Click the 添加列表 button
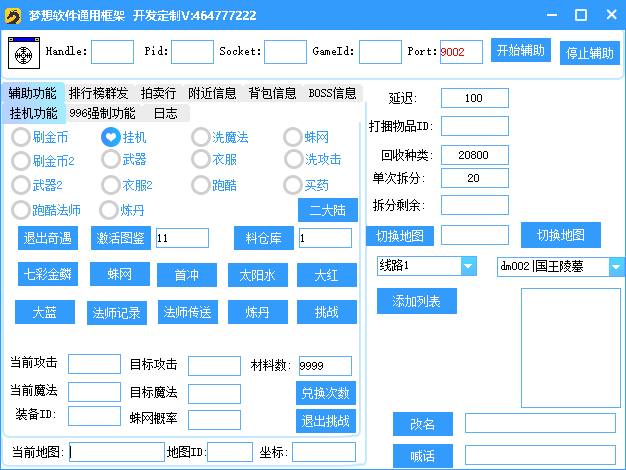Viewport: 626px width, 470px height. [416, 301]
